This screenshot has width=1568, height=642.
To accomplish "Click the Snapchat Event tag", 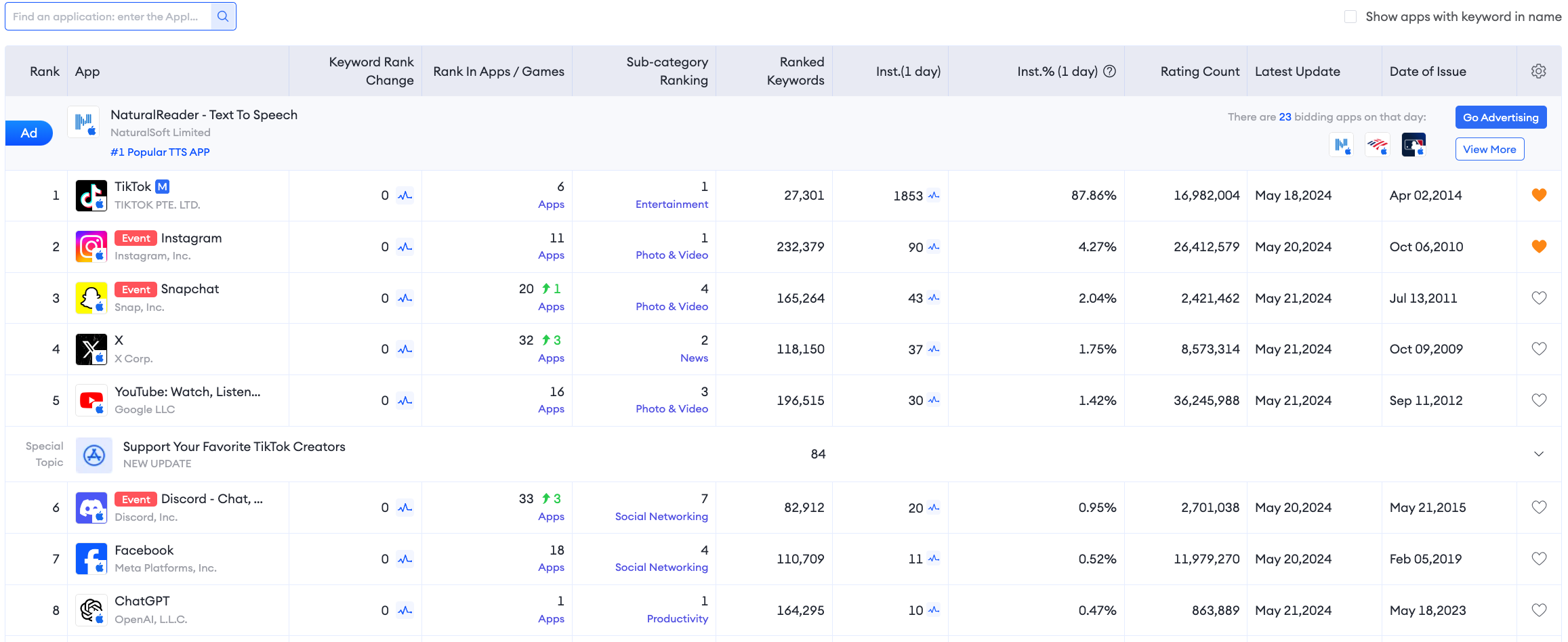I will tap(136, 290).
